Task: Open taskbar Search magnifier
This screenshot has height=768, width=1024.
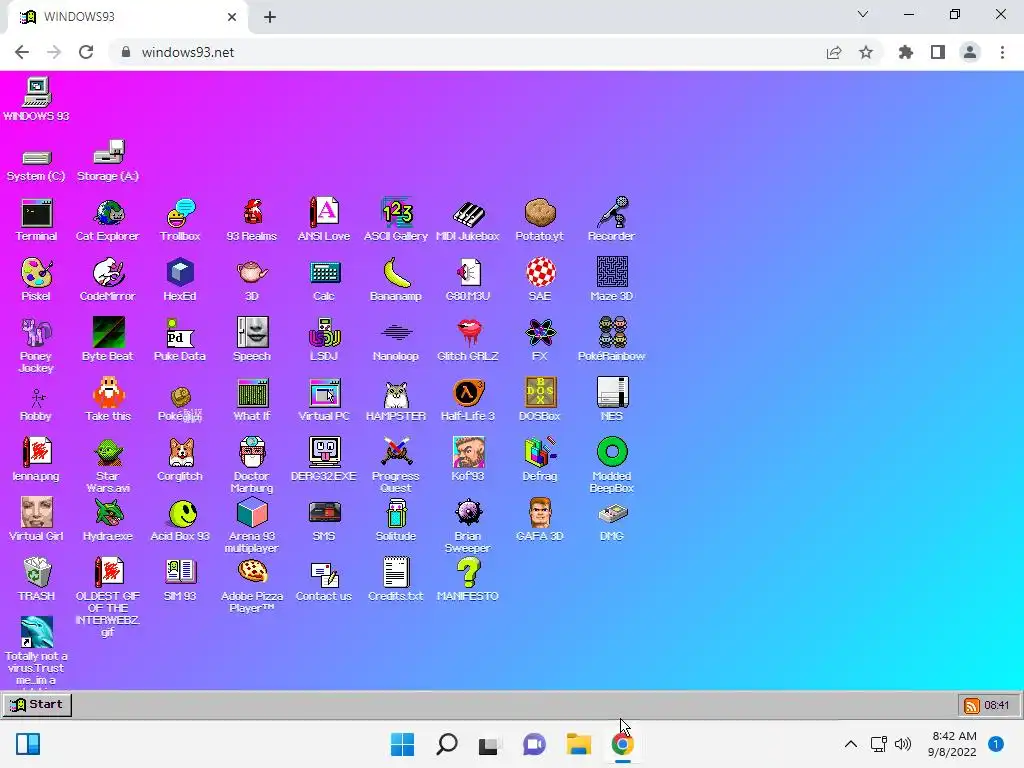Action: (x=447, y=744)
